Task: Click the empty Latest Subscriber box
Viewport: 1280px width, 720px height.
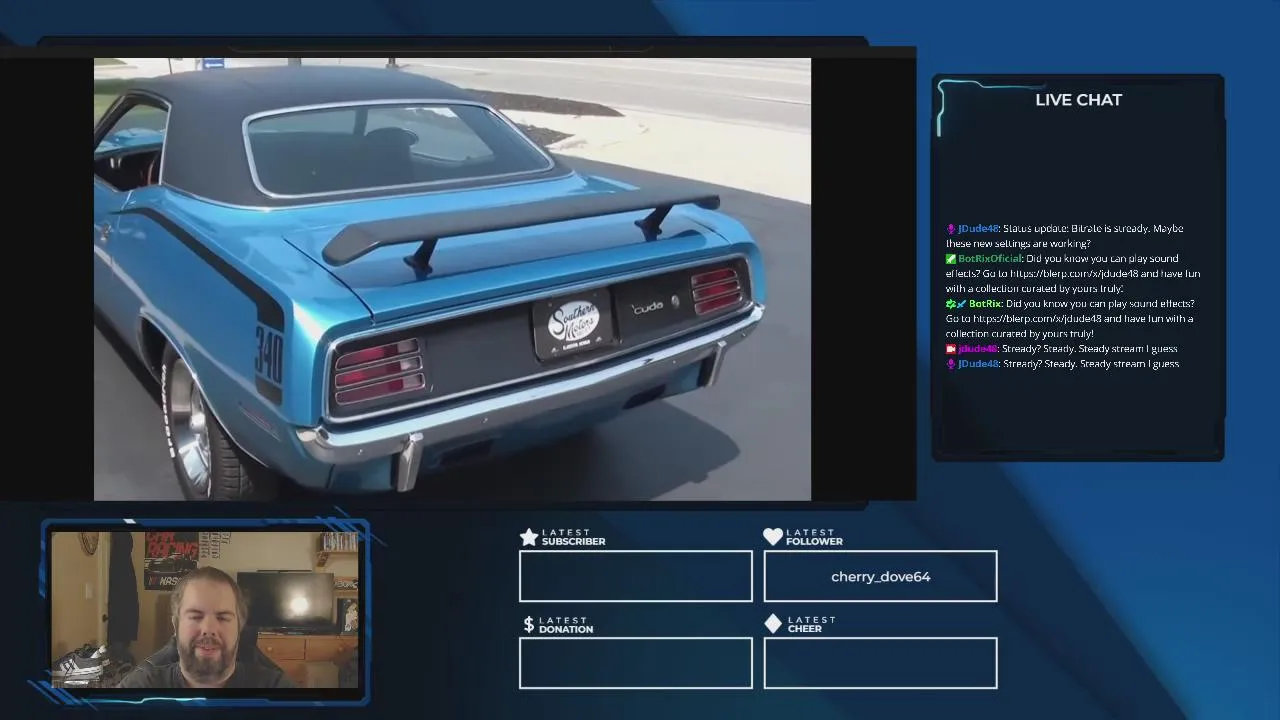Action: click(636, 576)
